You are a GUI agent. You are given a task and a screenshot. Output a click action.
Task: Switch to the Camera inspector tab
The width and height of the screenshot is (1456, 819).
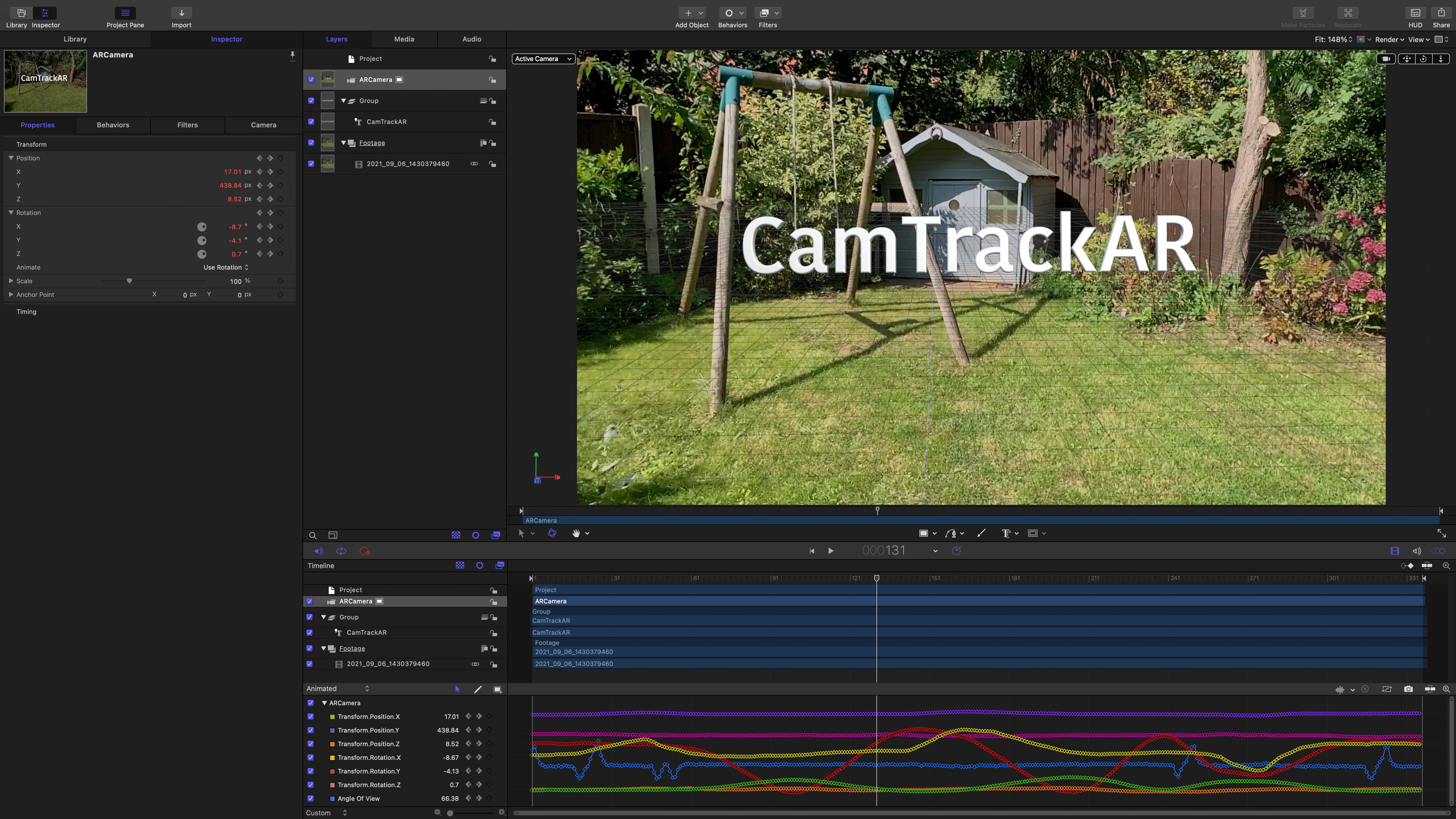[x=263, y=125]
